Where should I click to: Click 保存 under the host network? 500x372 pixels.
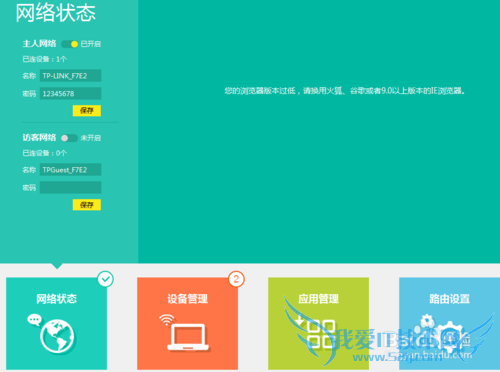tap(87, 111)
